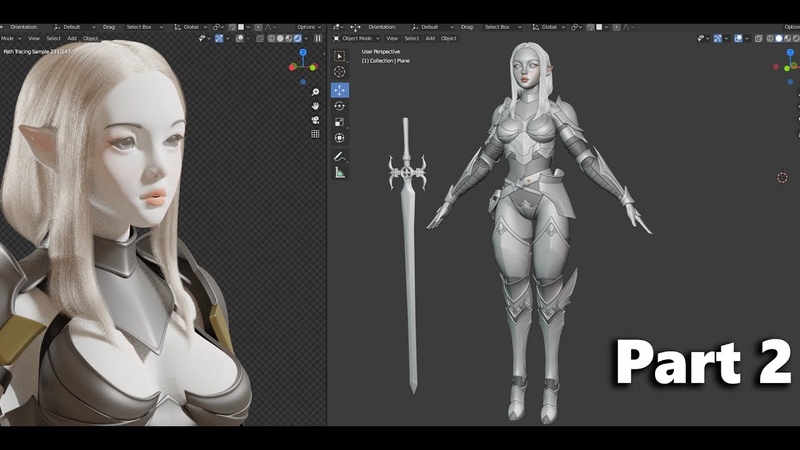Click red negative X axis on right gizmo
The image size is (800, 450).
coord(776,67)
